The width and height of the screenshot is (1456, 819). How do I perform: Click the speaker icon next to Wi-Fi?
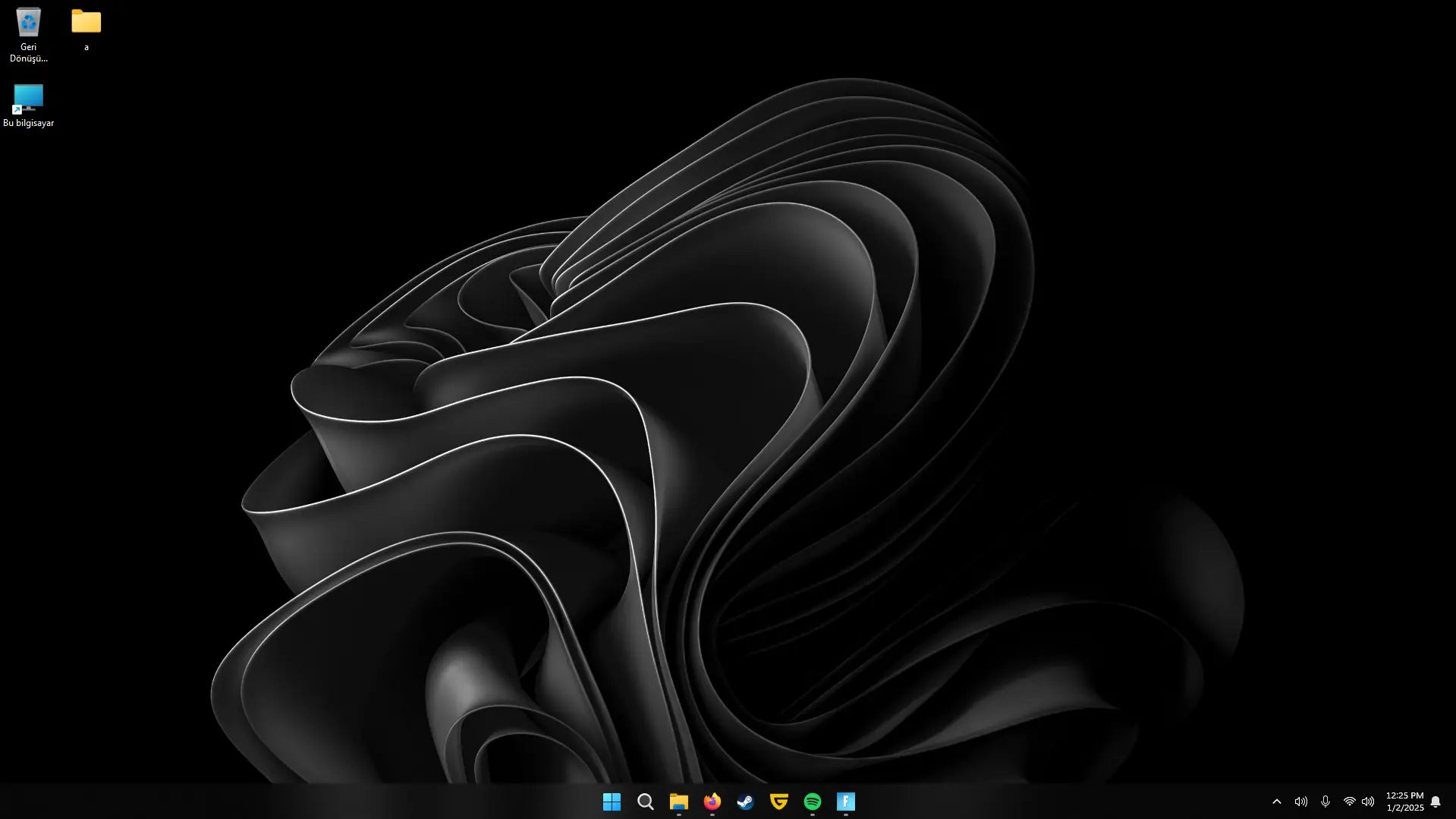point(1367,802)
